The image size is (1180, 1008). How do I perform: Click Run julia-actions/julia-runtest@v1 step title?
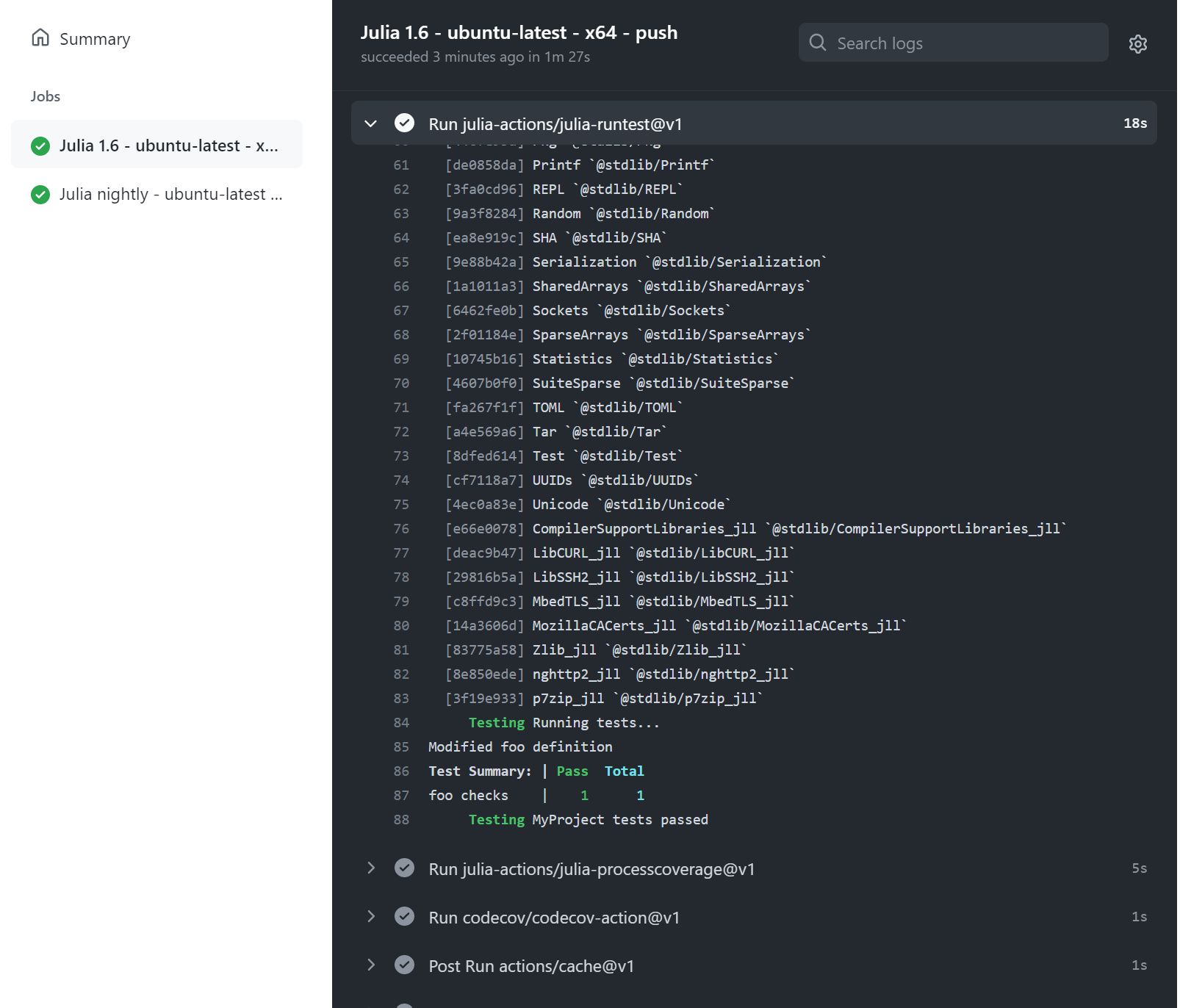(x=555, y=124)
